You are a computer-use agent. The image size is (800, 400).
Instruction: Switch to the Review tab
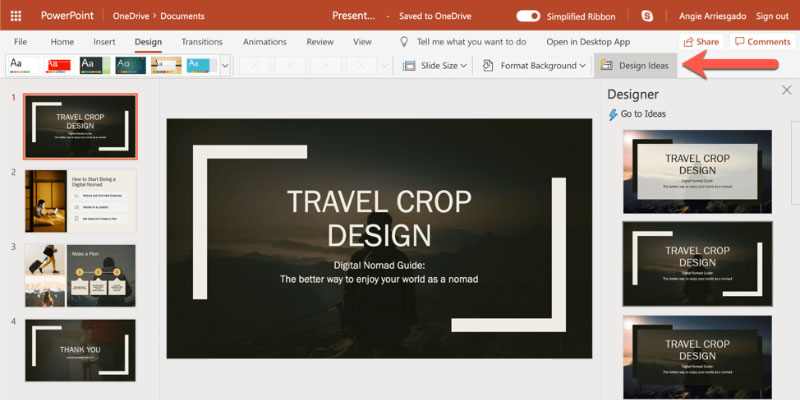coord(320,42)
